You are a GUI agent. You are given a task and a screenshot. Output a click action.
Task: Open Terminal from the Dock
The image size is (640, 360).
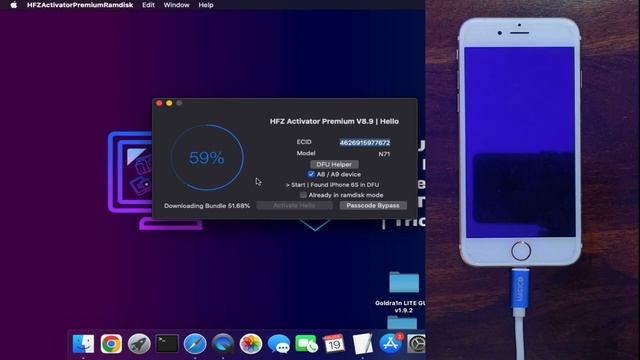coord(167,344)
